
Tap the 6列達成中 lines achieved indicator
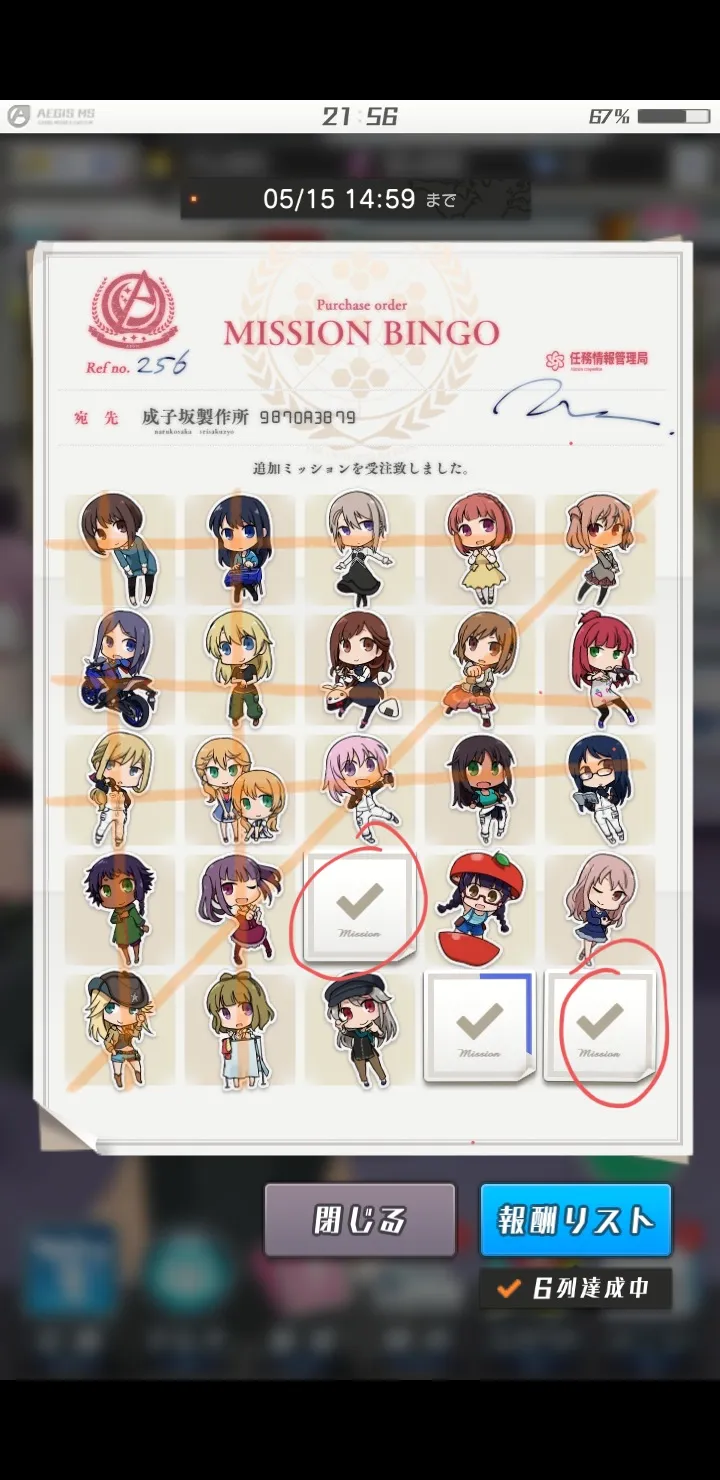tap(575, 1288)
